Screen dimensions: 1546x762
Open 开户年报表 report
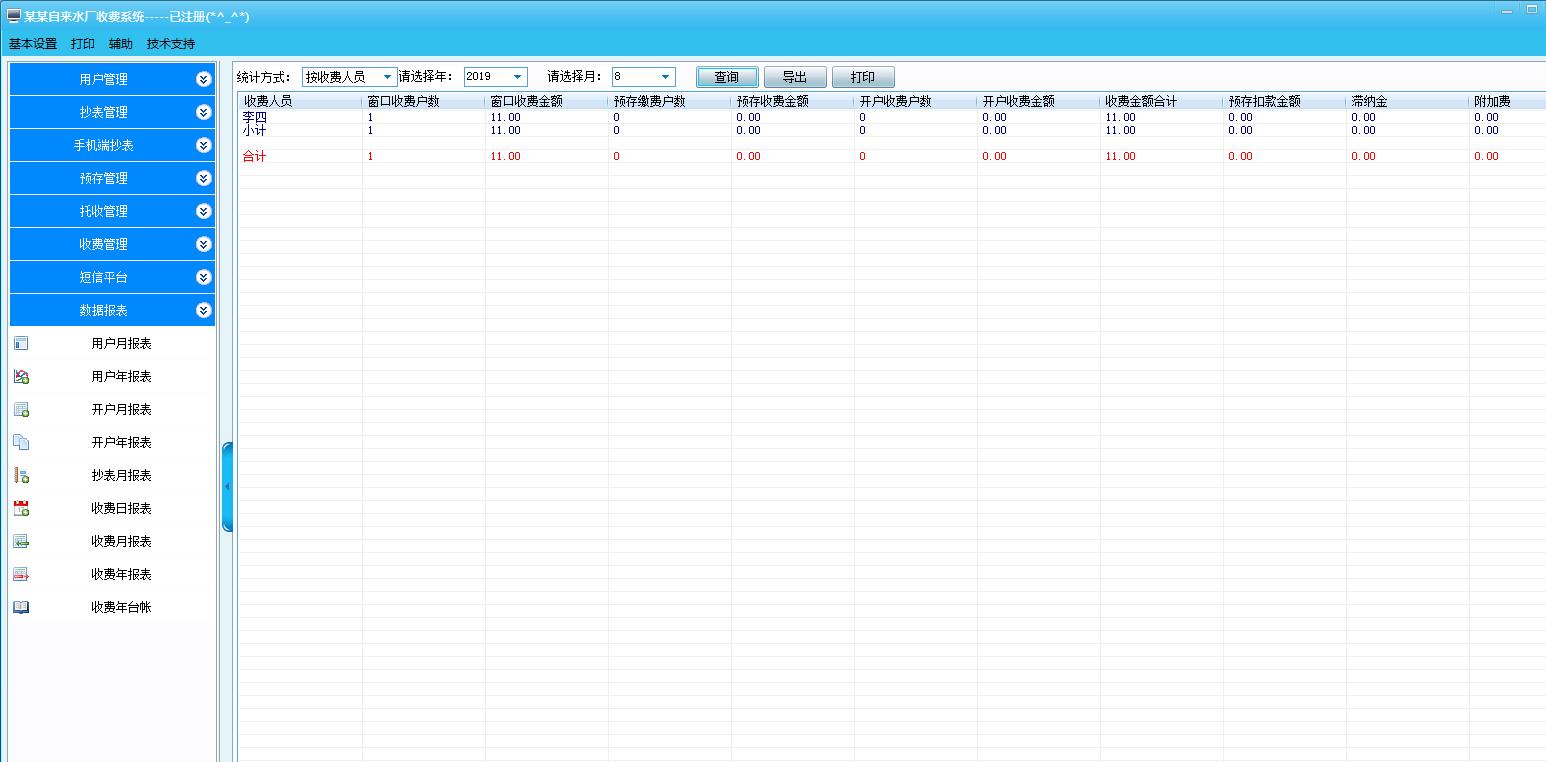[121, 442]
